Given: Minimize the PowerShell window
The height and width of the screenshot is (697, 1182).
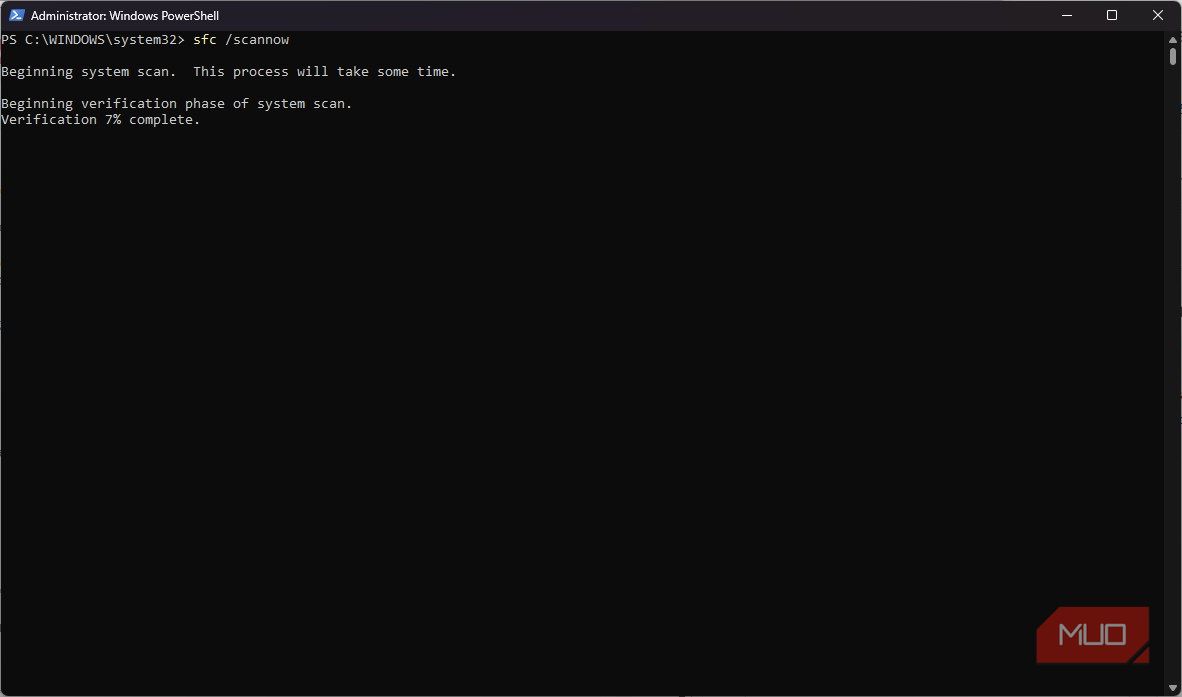Looking at the screenshot, I should pyautogui.click(x=1067, y=15).
